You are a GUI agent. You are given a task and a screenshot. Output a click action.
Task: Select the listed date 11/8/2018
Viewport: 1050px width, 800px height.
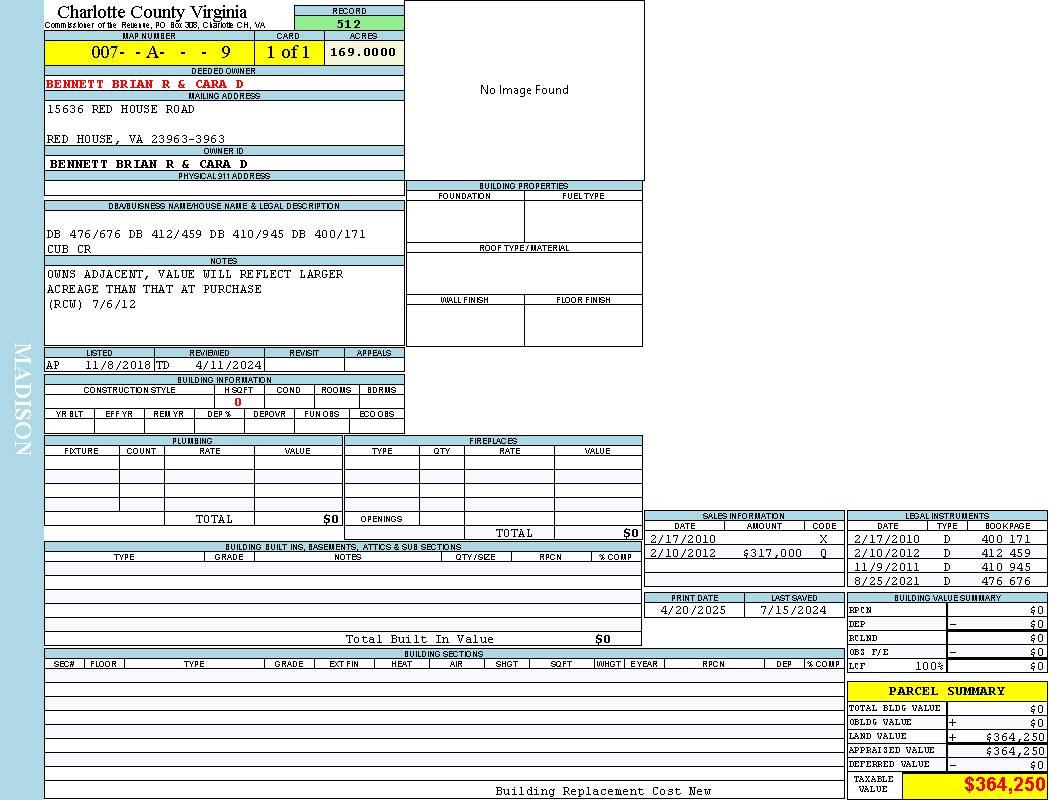(117, 366)
